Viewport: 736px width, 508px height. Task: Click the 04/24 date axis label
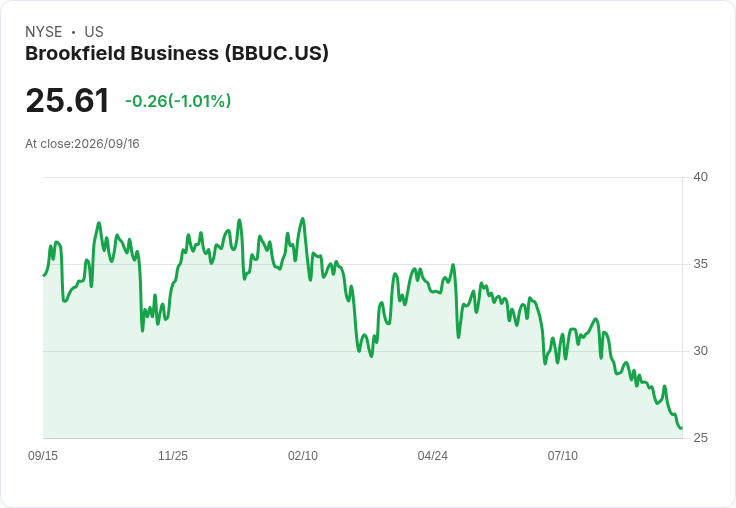tap(432, 455)
